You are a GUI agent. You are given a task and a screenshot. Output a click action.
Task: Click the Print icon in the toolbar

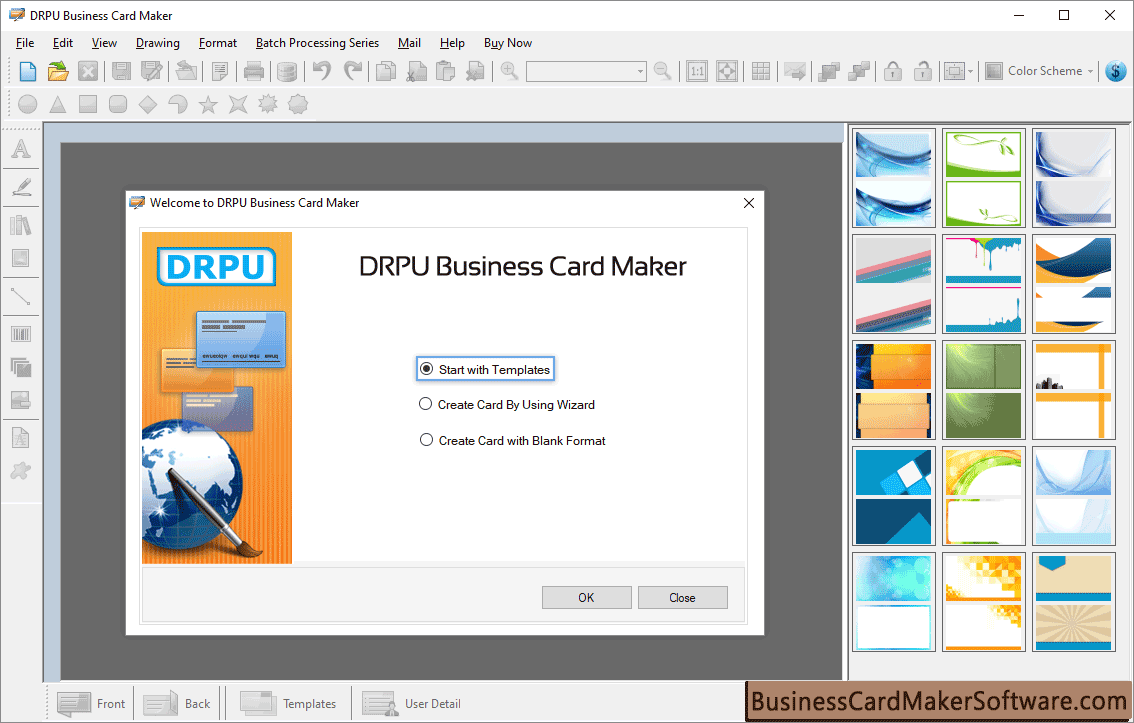pyautogui.click(x=254, y=71)
